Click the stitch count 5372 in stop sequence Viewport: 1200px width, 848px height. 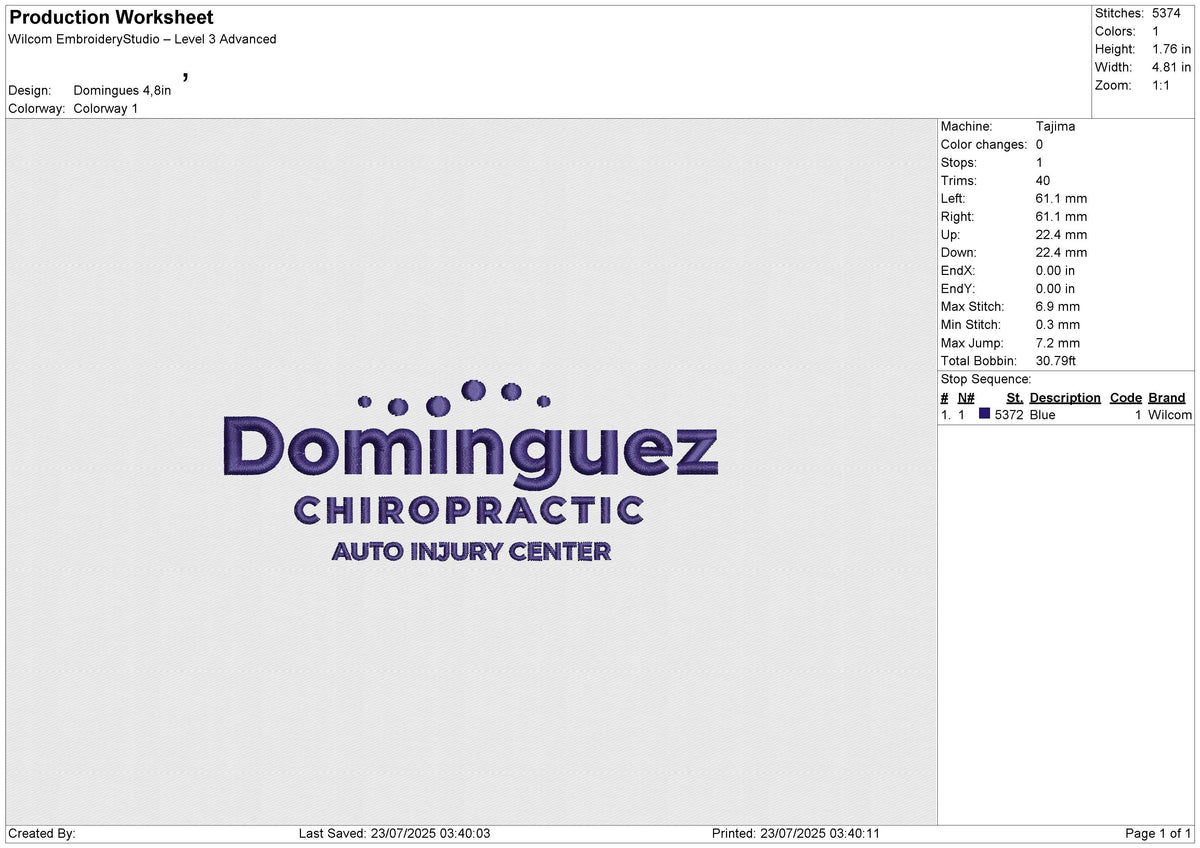[1009, 415]
